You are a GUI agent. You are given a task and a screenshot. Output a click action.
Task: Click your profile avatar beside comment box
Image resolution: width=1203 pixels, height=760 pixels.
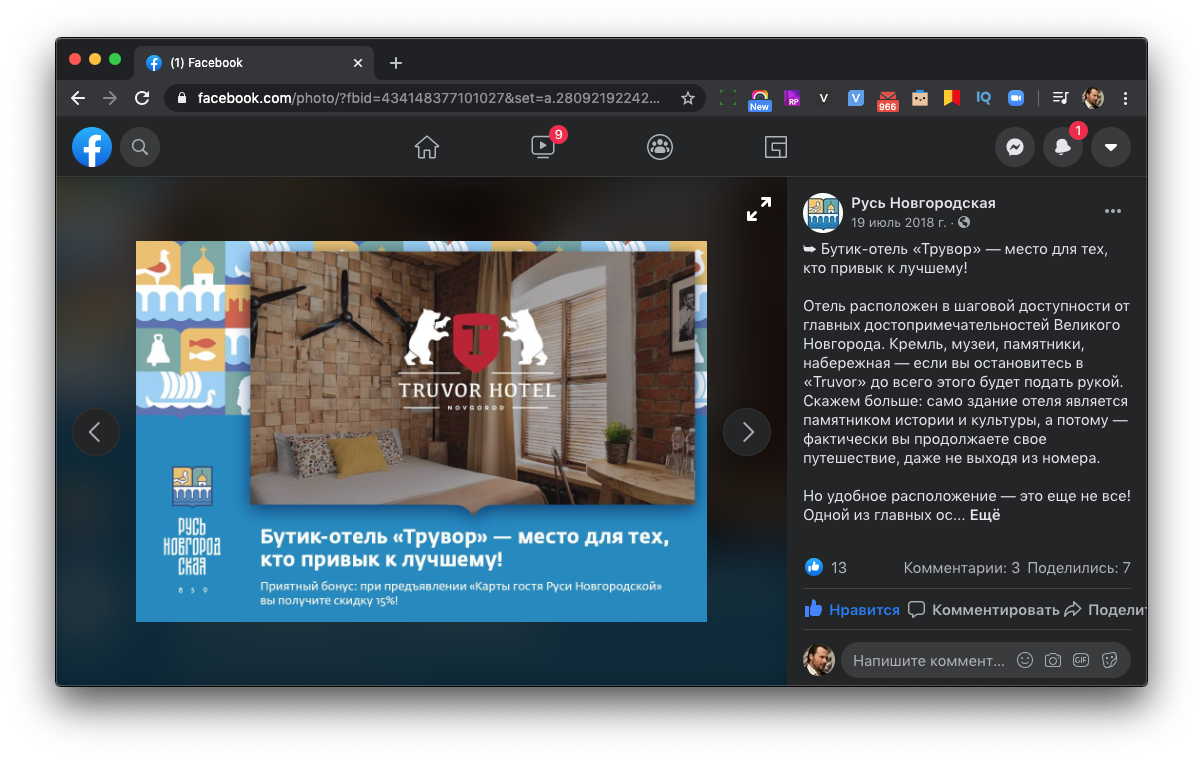[819, 660]
